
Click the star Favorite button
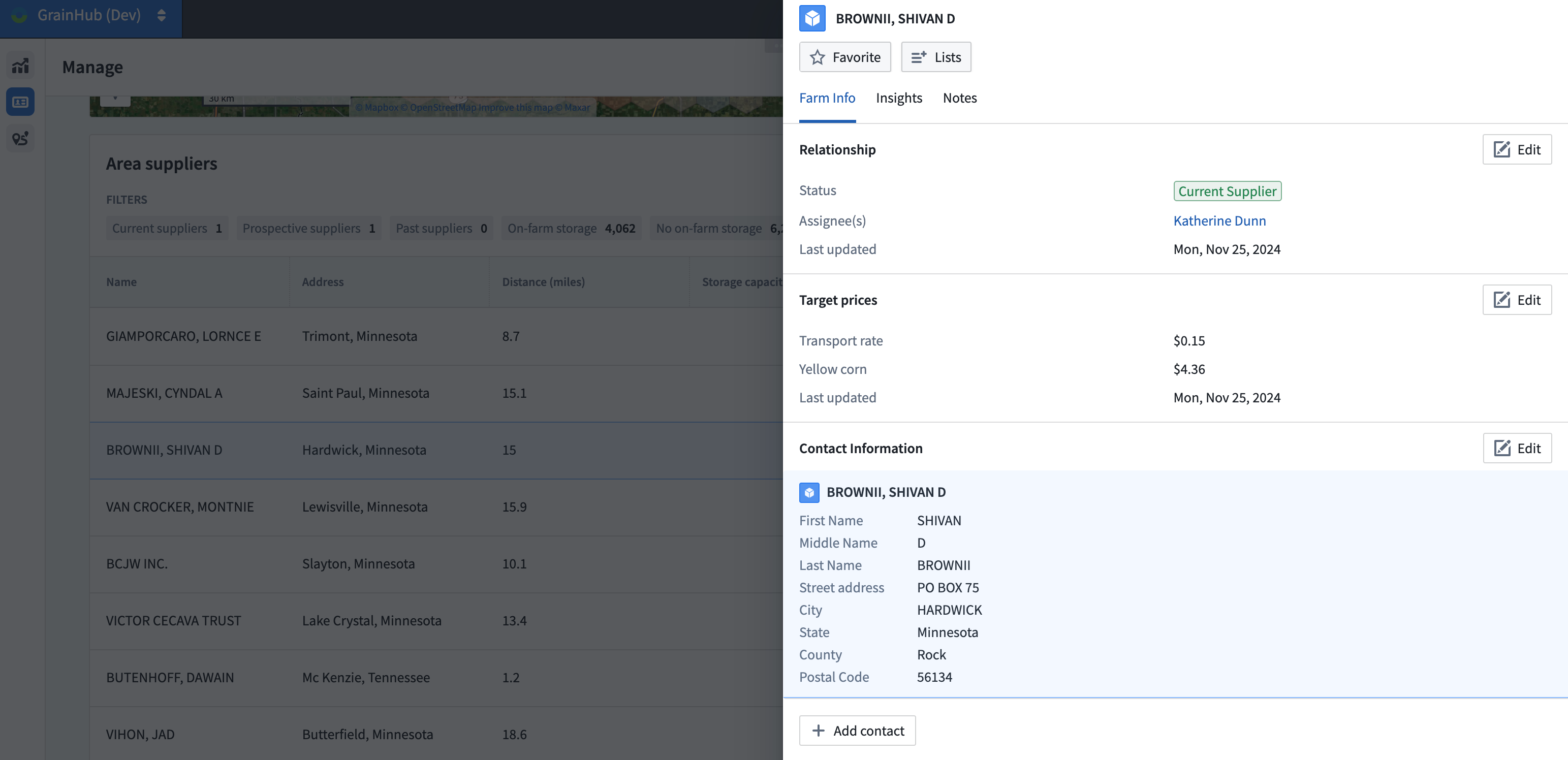(844, 57)
